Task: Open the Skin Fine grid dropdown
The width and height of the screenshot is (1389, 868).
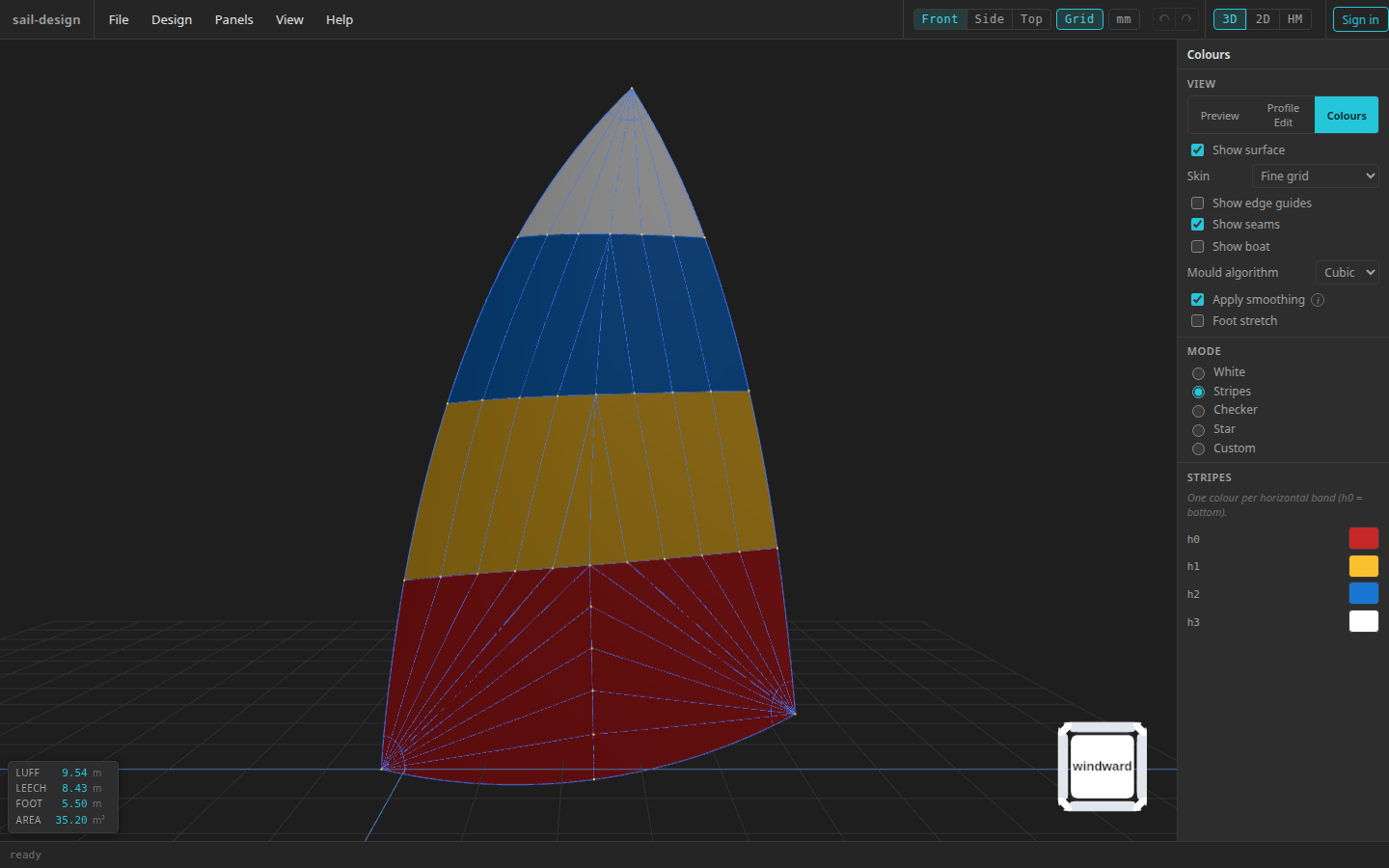Action: (x=1315, y=176)
